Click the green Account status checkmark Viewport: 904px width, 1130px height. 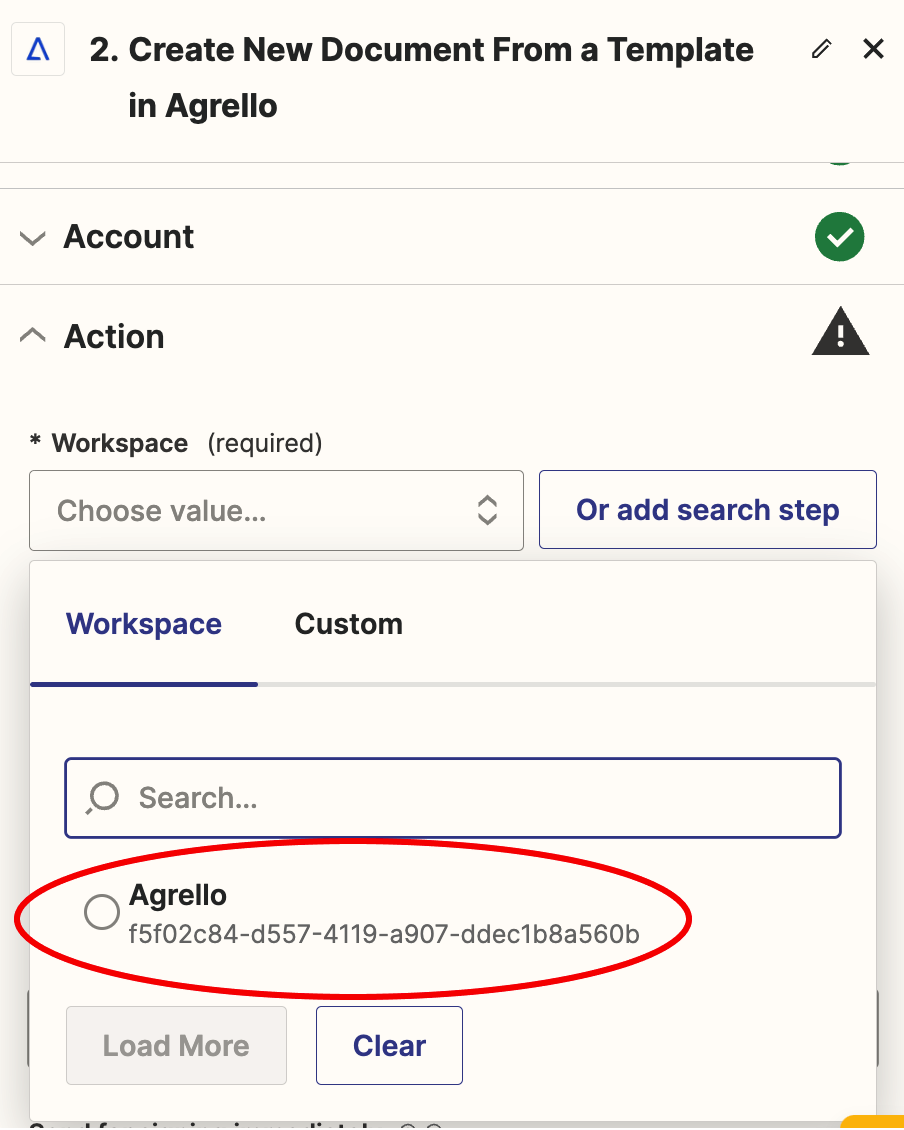point(839,236)
